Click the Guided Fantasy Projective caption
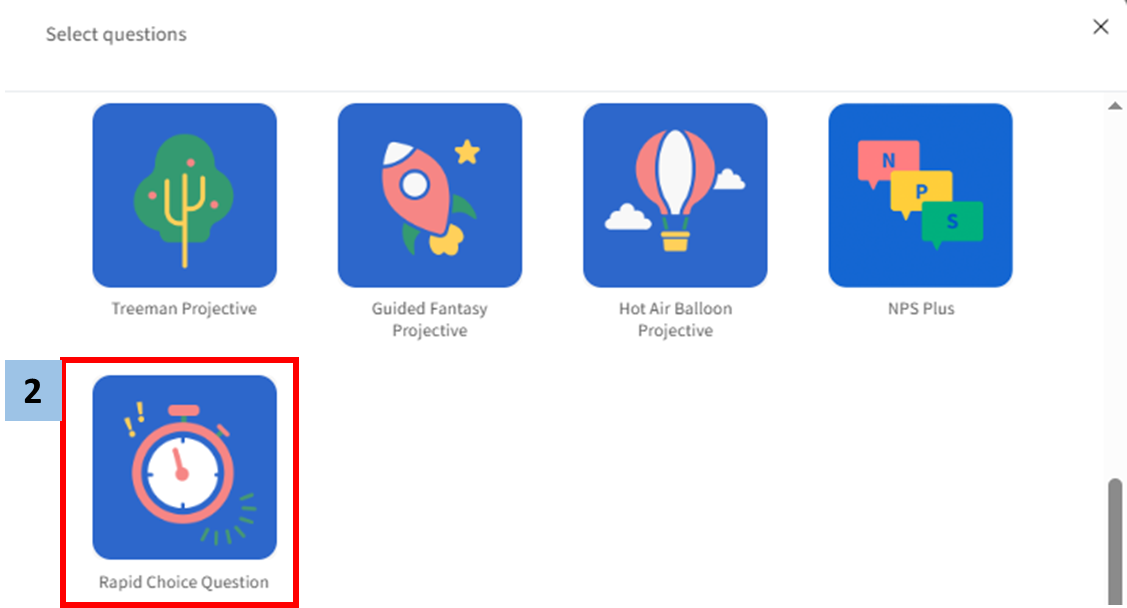This screenshot has height=608, width=1127. click(x=430, y=319)
